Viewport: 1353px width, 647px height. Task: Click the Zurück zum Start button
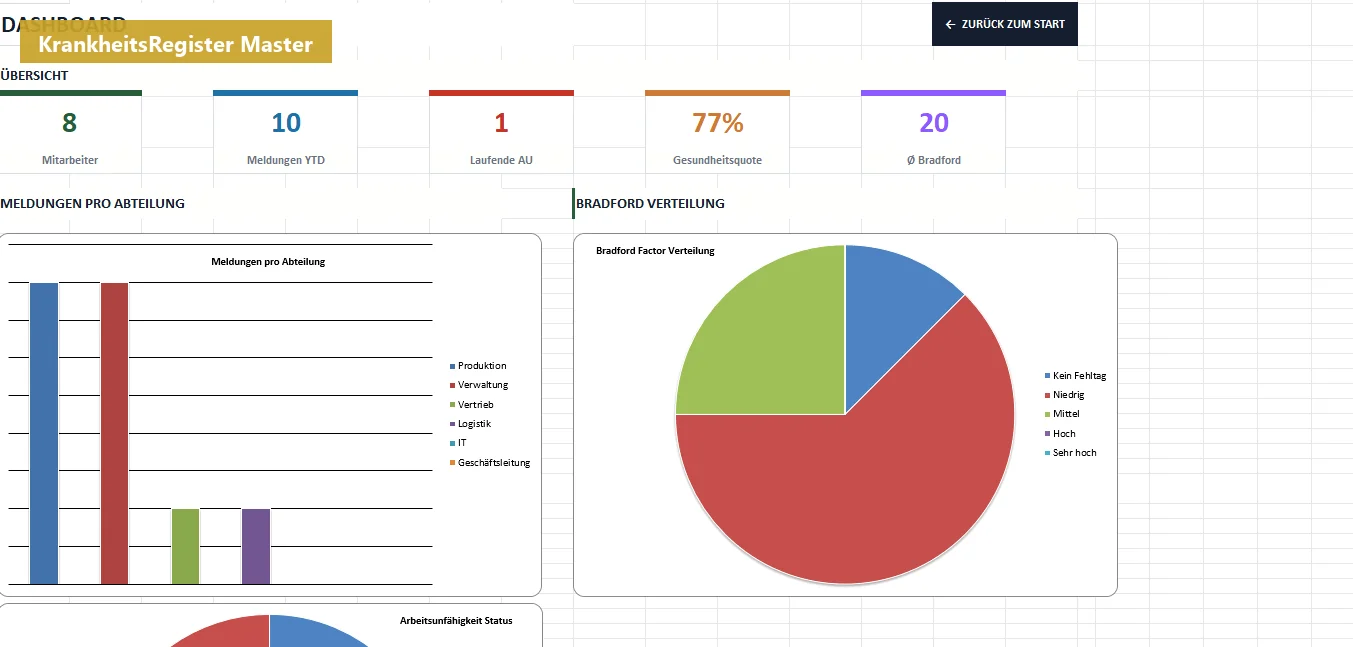[x=1004, y=24]
